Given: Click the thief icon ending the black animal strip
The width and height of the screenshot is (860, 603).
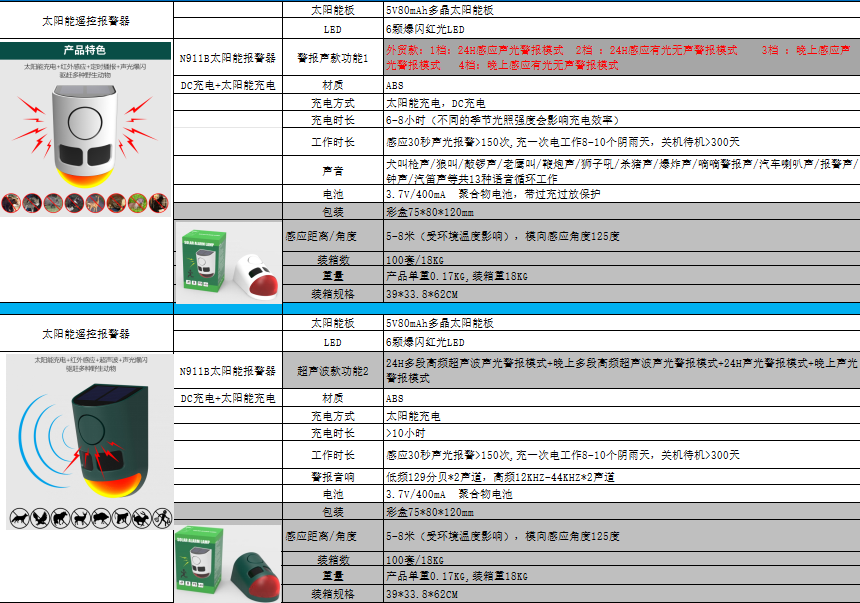Looking at the screenshot, I should (160, 519).
